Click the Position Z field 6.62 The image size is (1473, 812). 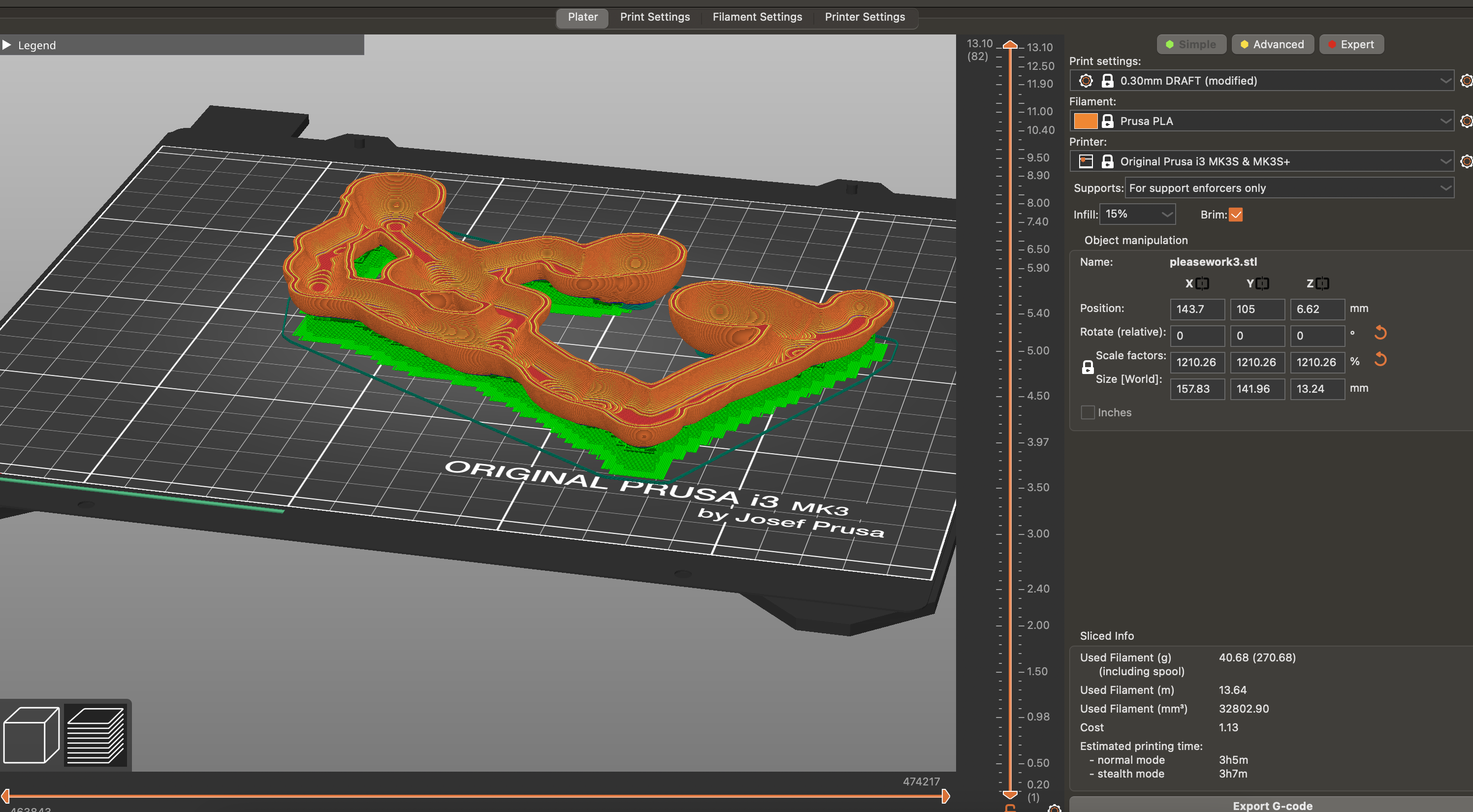coord(1317,309)
